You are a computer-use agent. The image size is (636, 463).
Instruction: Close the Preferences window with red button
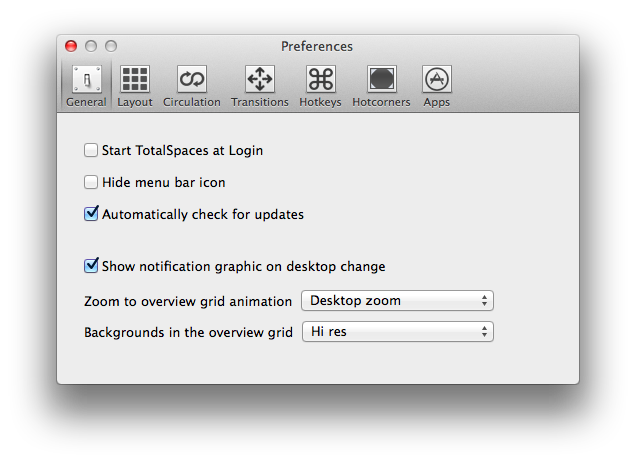71,46
